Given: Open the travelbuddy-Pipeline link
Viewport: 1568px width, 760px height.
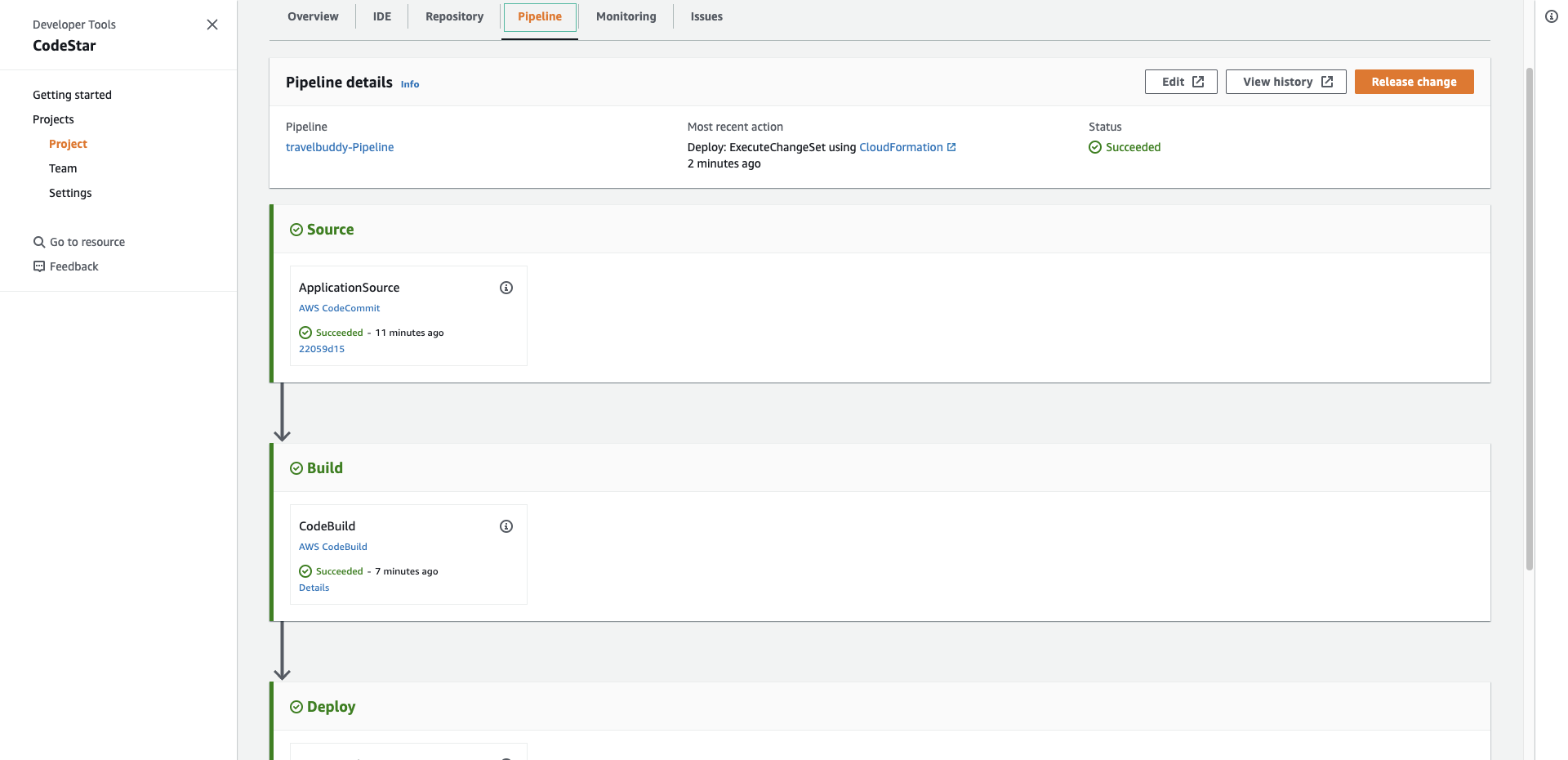Looking at the screenshot, I should [x=340, y=147].
